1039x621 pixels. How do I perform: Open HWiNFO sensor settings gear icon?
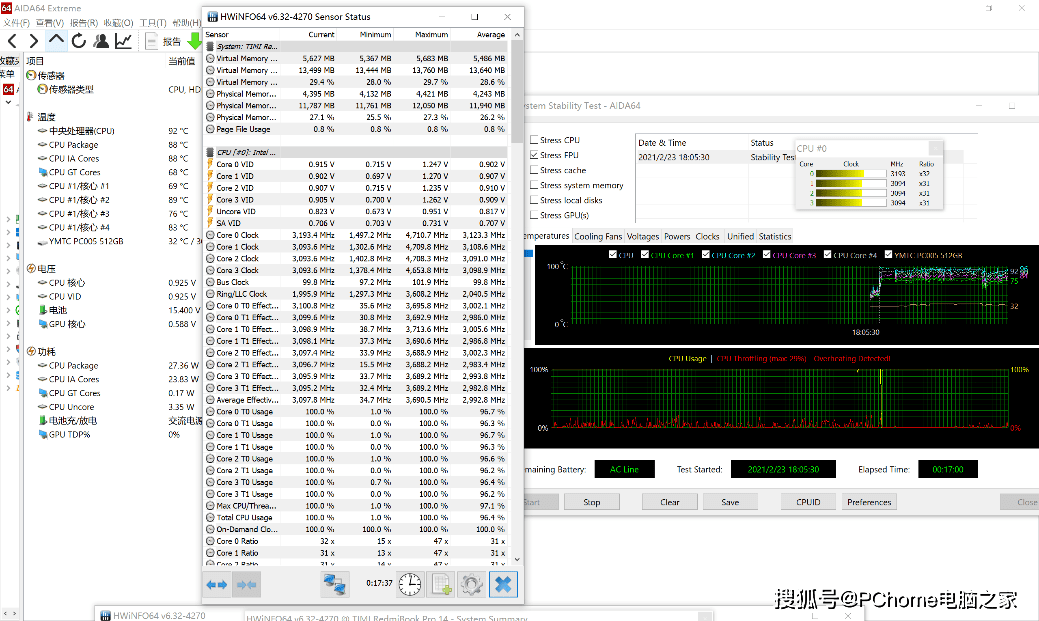pyautogui.click(x=471, y=584)
